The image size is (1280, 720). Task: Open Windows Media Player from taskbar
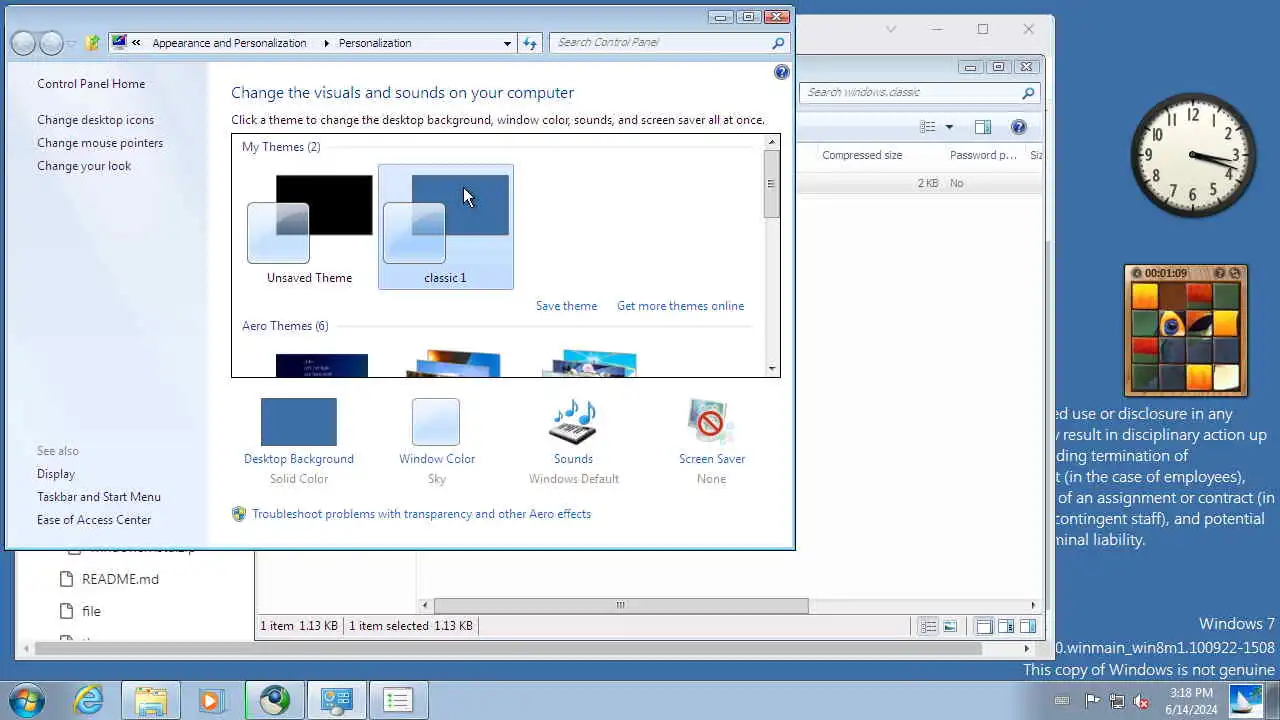[x=211, y=700]
